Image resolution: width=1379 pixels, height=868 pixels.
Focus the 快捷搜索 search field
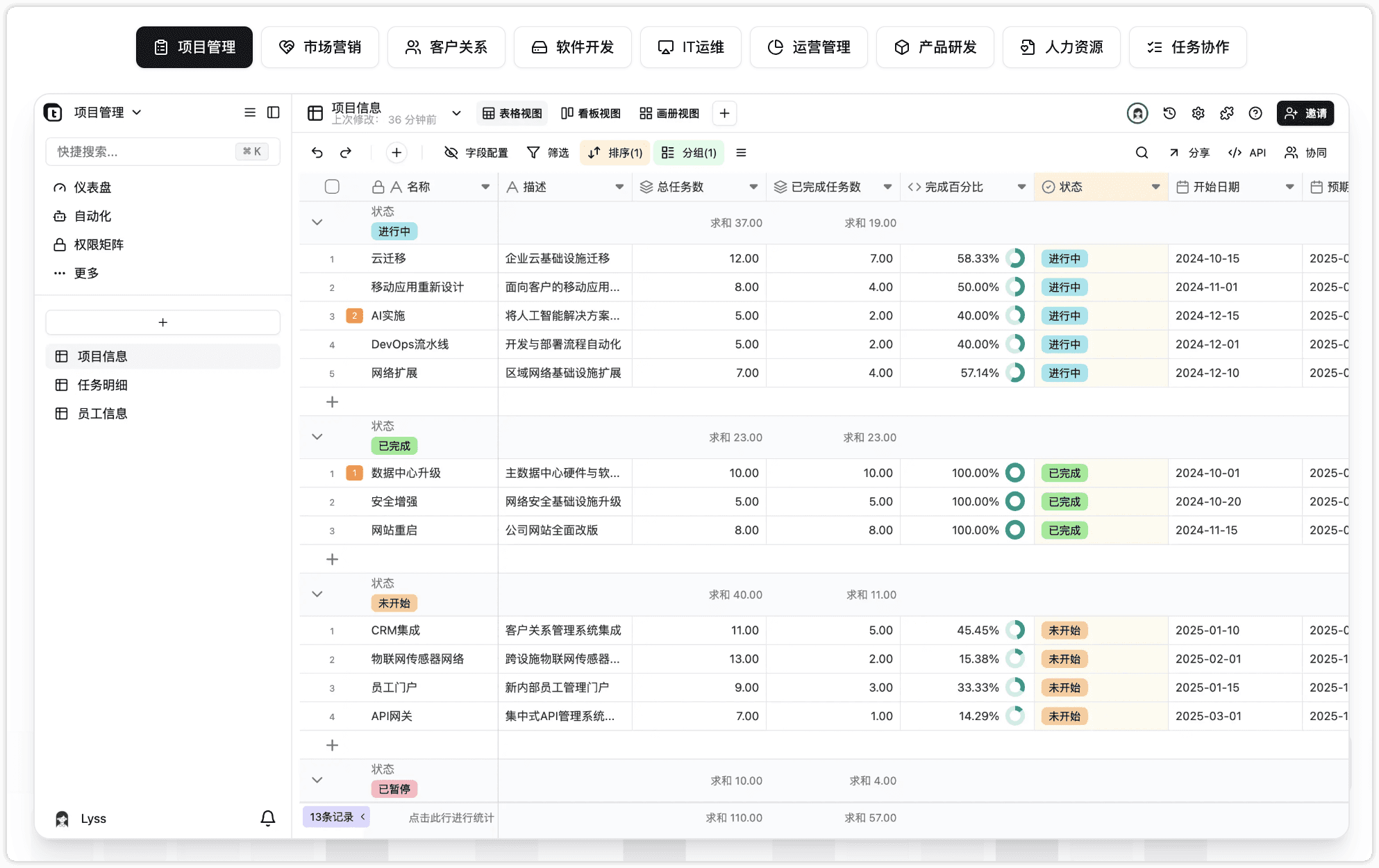tap(163, 151)
